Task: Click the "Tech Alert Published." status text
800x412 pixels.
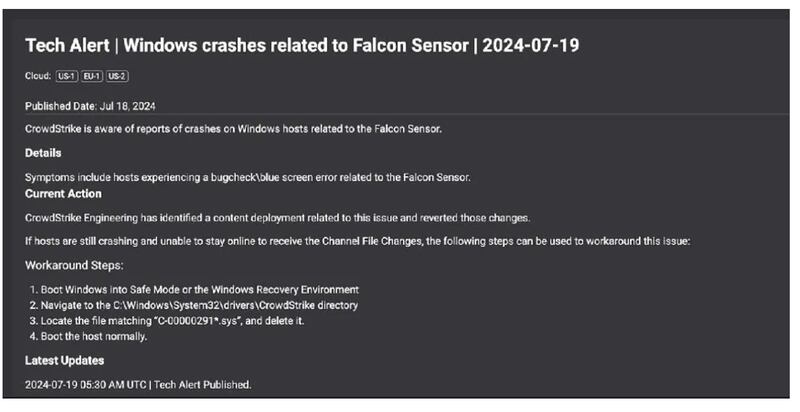Action: tap(209, 384)
